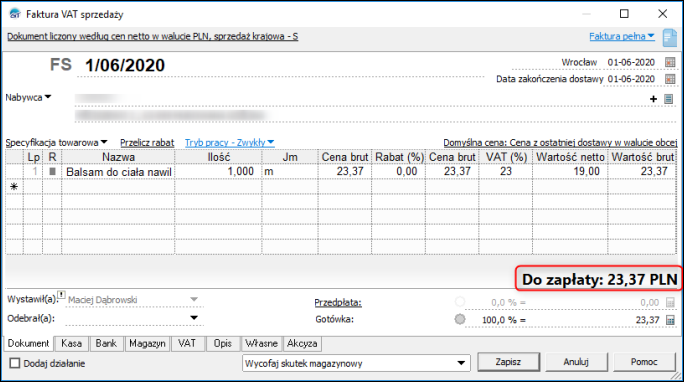Image resolution: width=684 pixels, height=382 pixels.
Task: Open calculator icon in Gotówka row
Action: (670, 320)
